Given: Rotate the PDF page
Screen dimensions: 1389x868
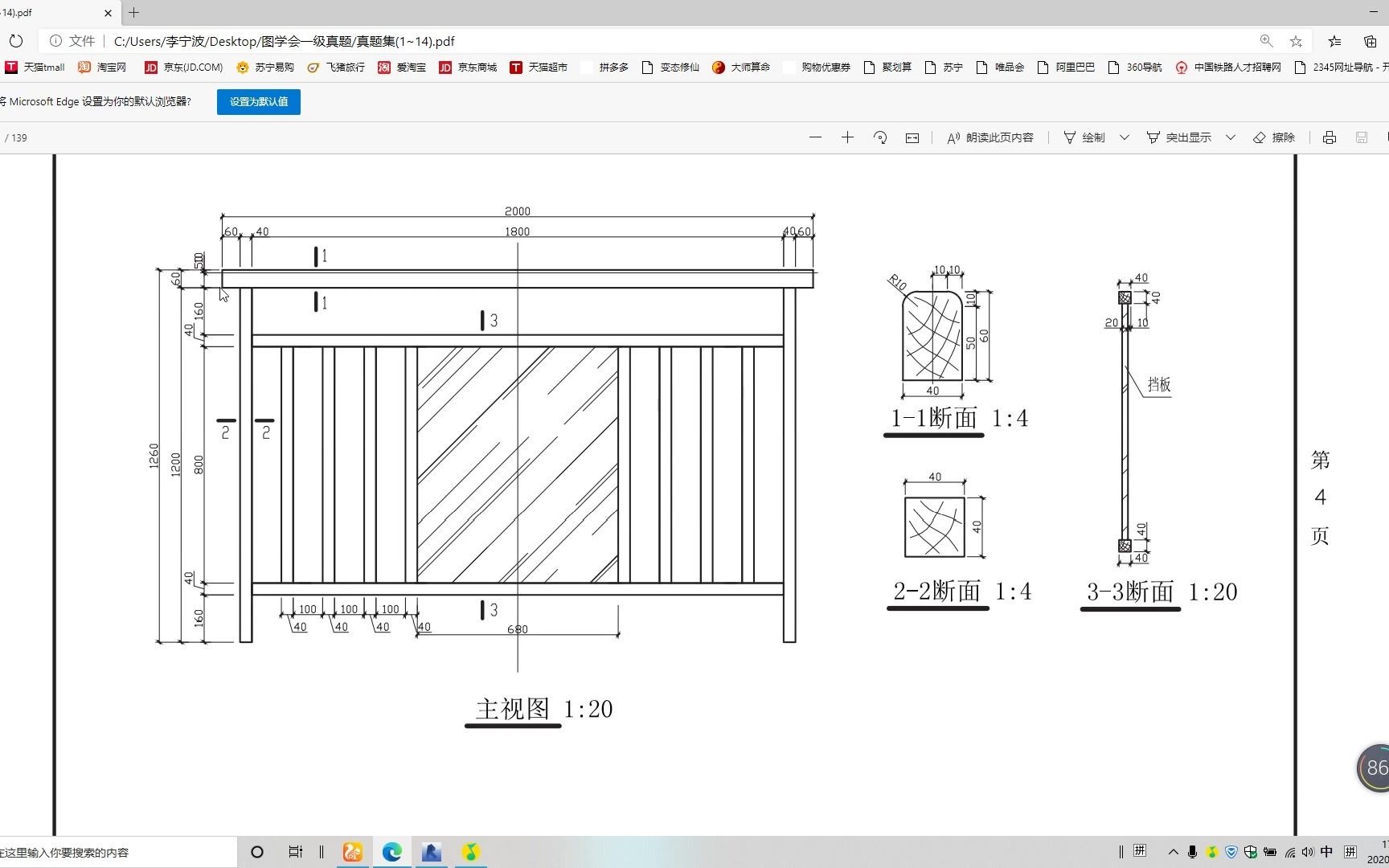Looking at the screenshot, I should 880,137.
